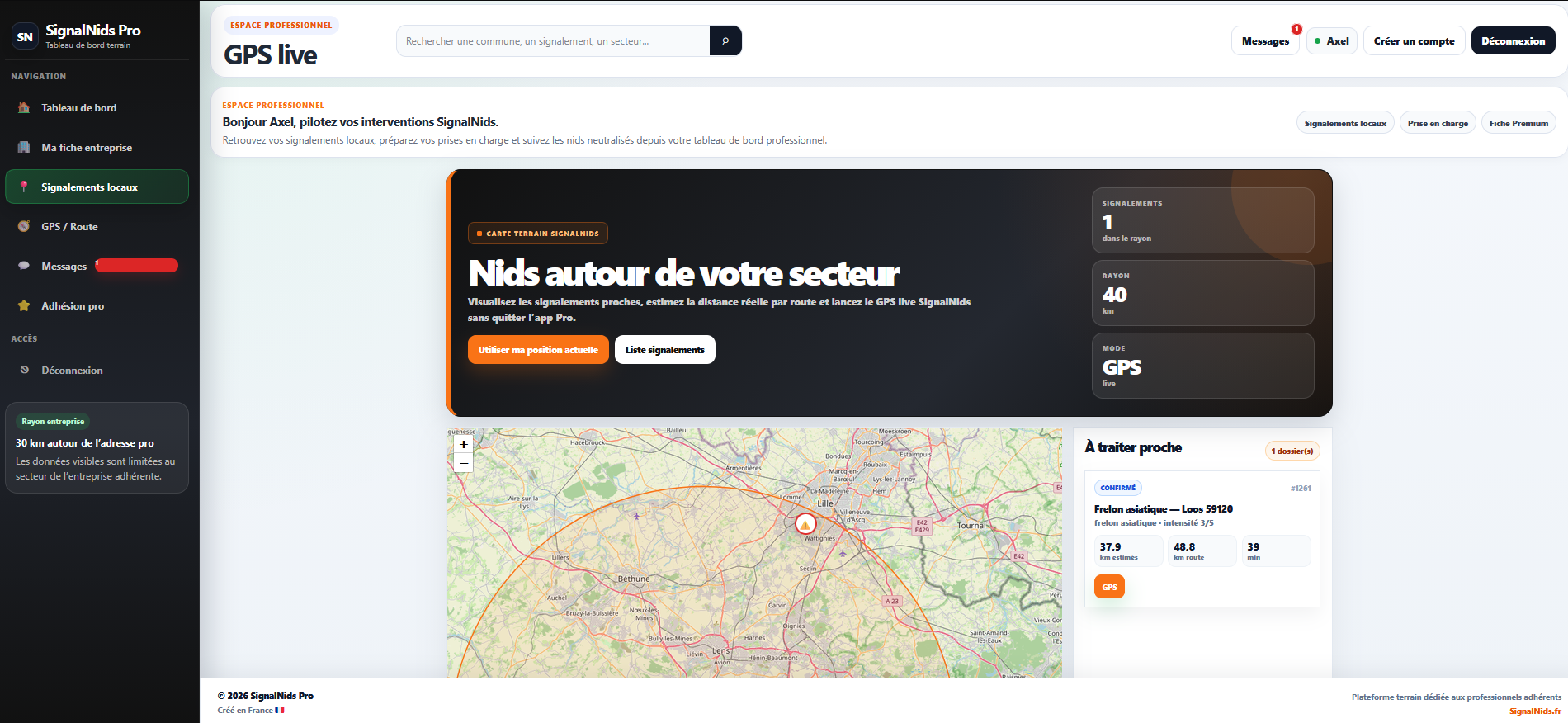1568x723 pixels.
Task: Click the Signalements locaux pin icon
Action: [24, 187]
